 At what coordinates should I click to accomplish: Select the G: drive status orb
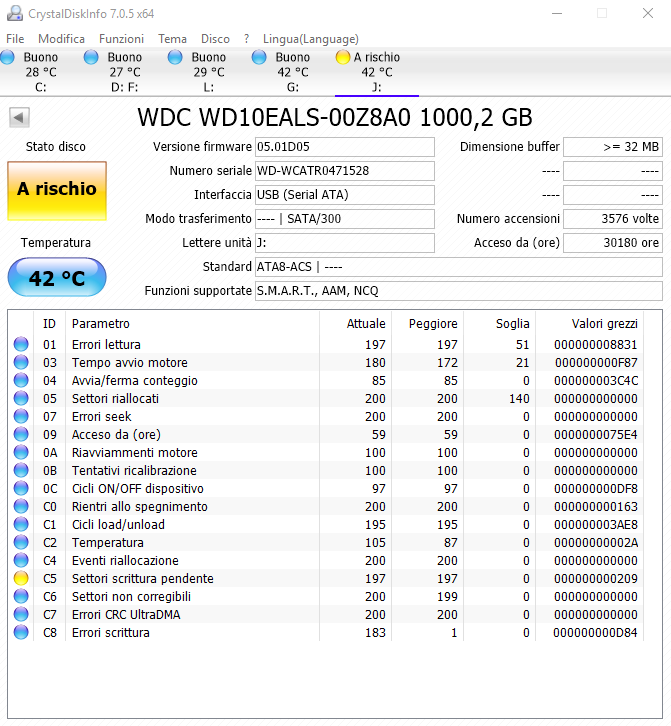point(259,57)
